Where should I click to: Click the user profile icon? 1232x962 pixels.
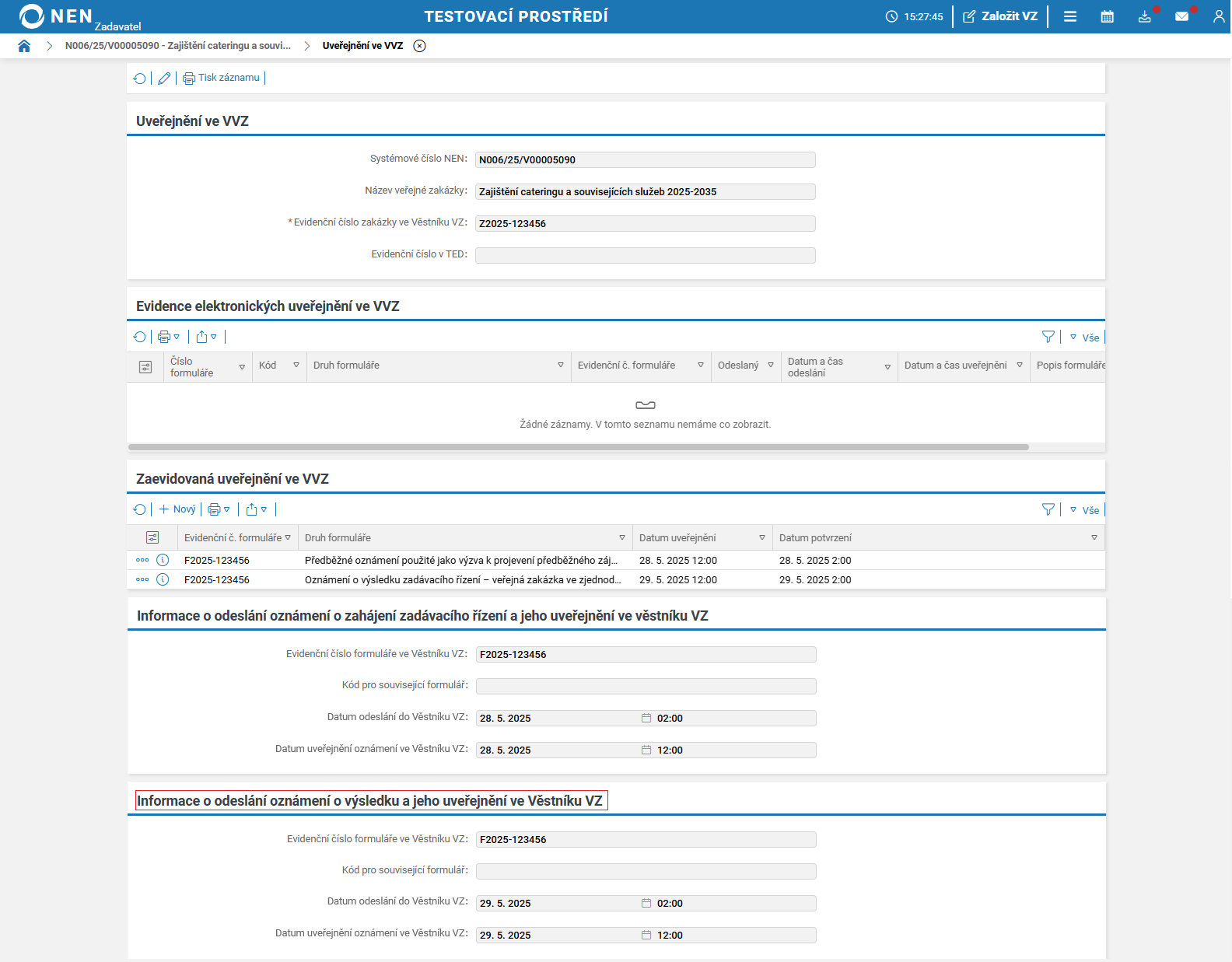(x=1218, y=16)
